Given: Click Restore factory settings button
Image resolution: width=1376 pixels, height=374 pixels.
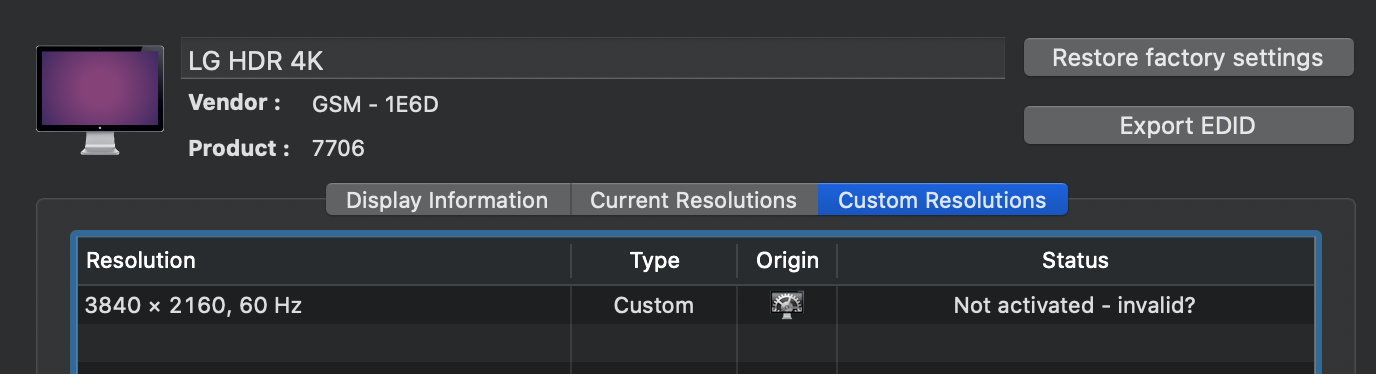Looking at the screenshot, I should [x=1188, y=58].
